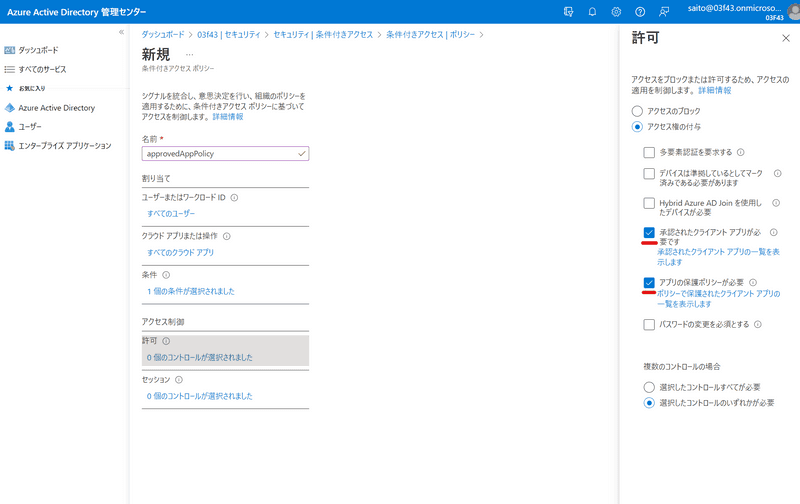Open the notifications bell icon
Screen dimensions: 800x504
592,12
